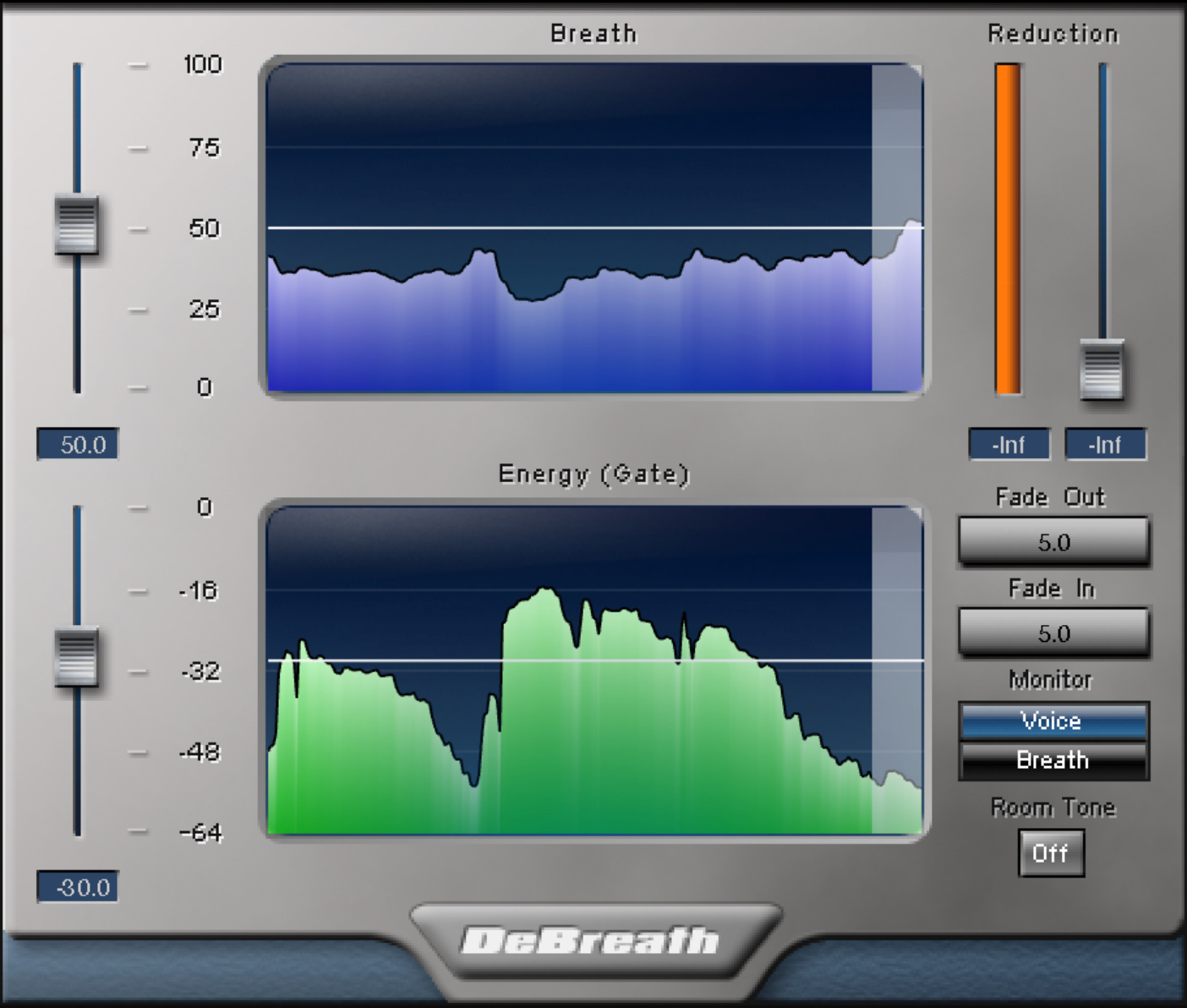Click the 100 mark on the Breath scale
This screenshot has width=1187, height=1008.
coord(203,64)
